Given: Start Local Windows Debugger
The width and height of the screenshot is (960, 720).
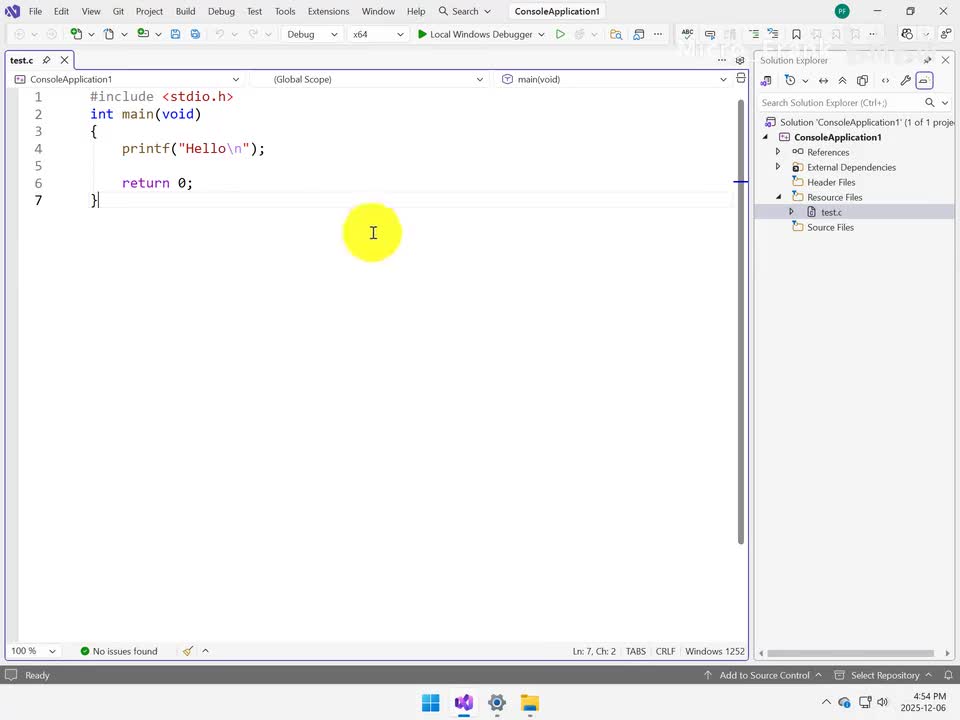Looking at the screenshot, I should (x=474, y=34).
